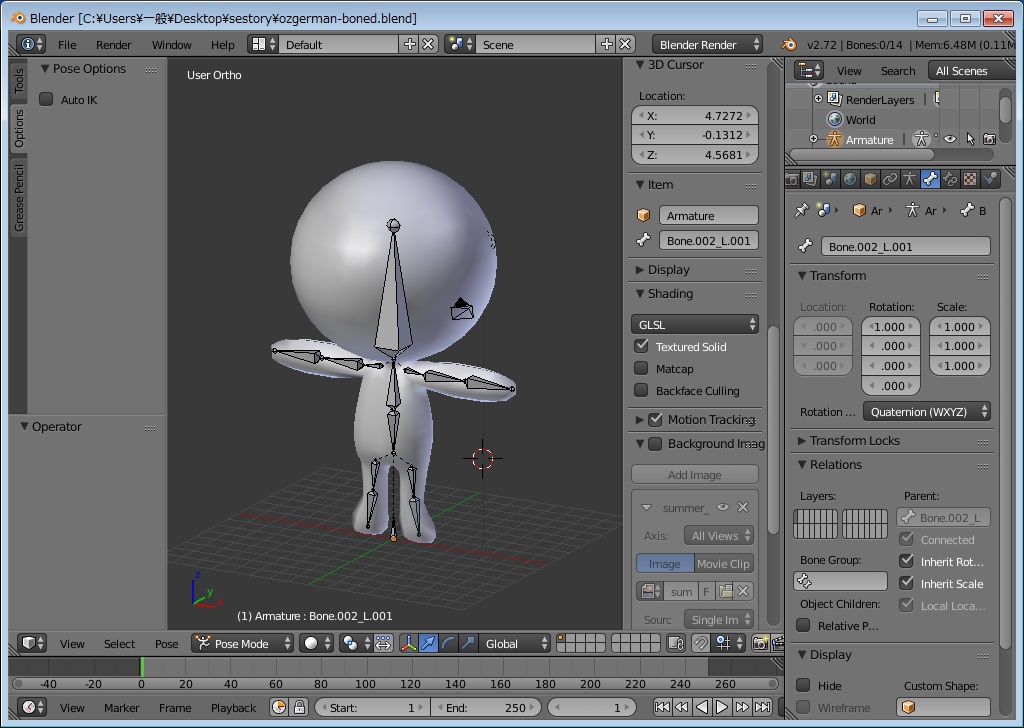This screenshot has width=1024, height=728.
Task: Open the Render Layers properties tab
Action: [x=810, y=178]
